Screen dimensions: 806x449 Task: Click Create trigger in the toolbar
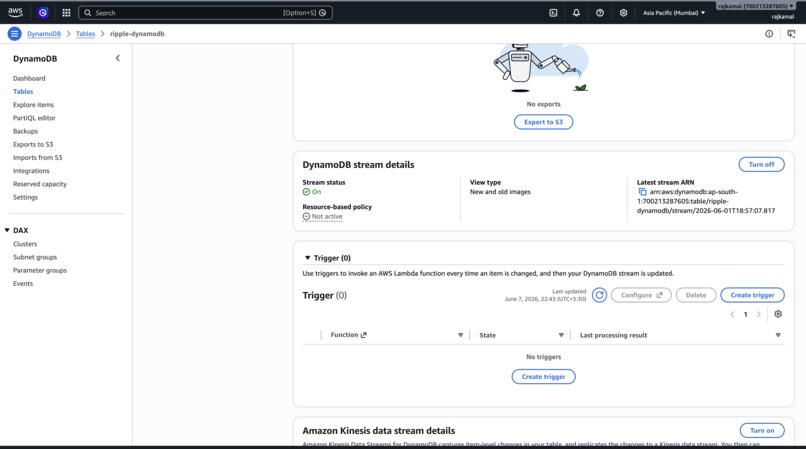click(x=752, y=295)
